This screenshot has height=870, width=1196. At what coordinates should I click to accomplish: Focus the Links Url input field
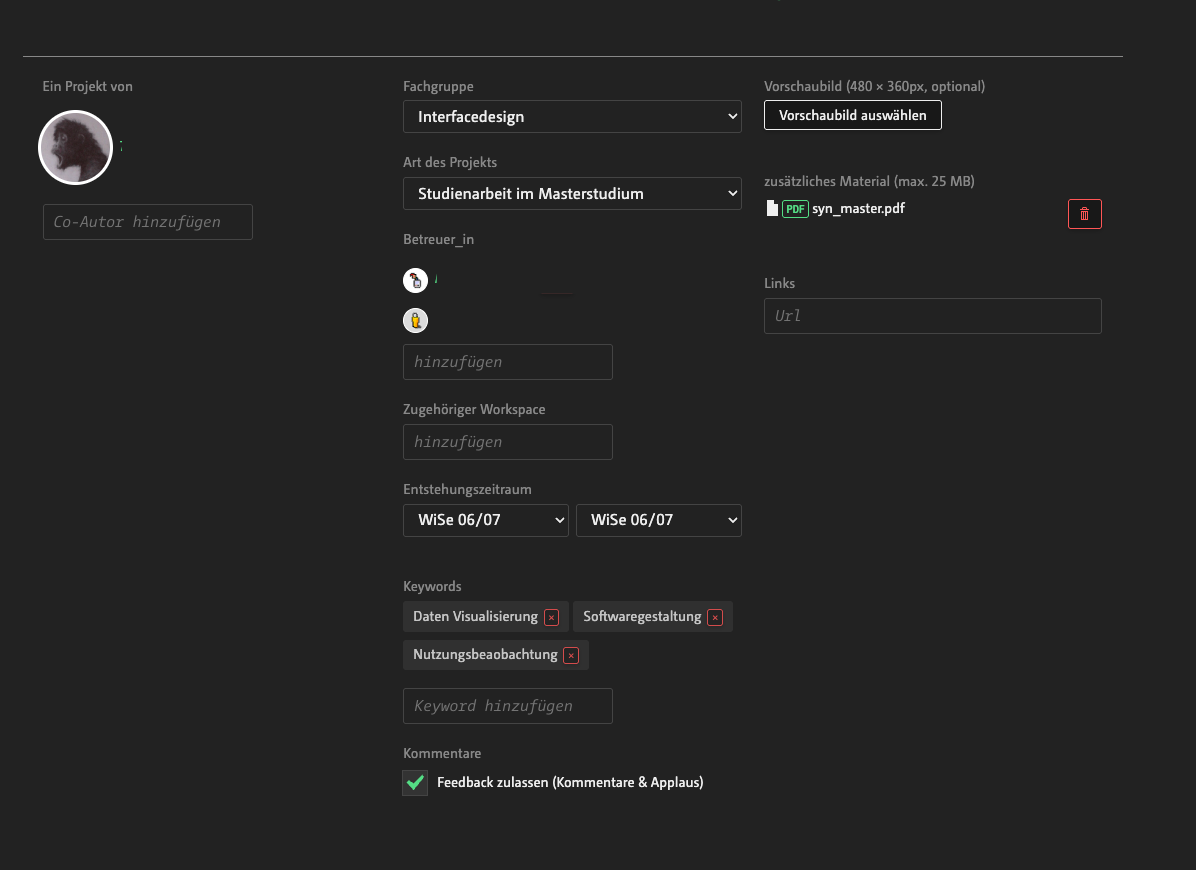click(x=933, y=316)
